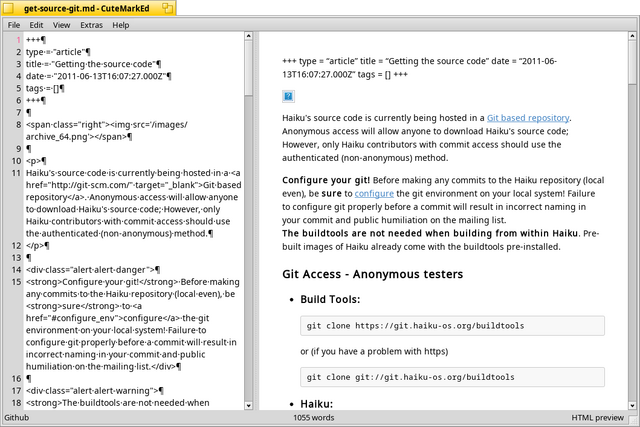
Task: Click the date line in the editor
Action: (x=98, y=76)
